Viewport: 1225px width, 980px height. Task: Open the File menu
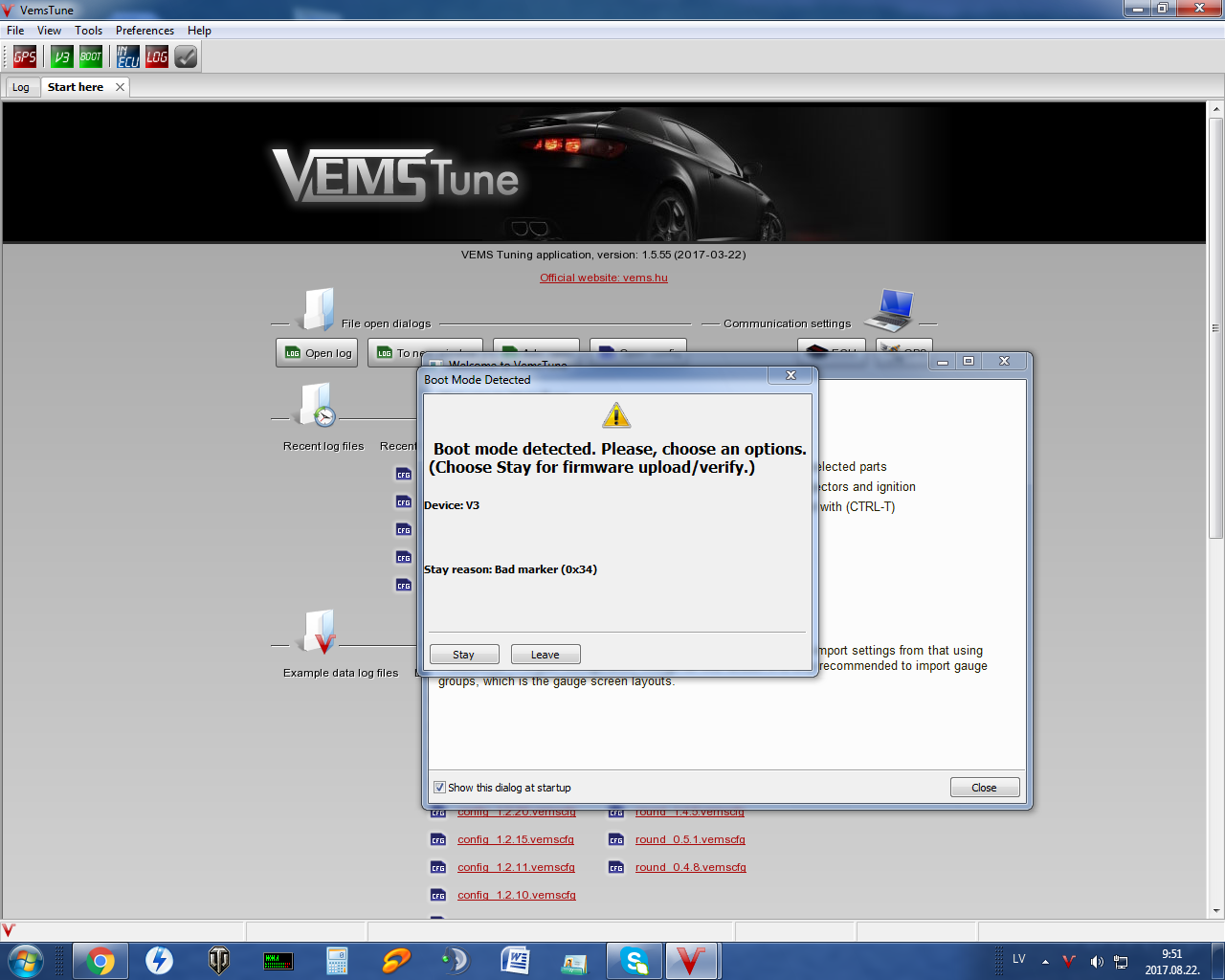pyautogui.click(x=15, y=31)
